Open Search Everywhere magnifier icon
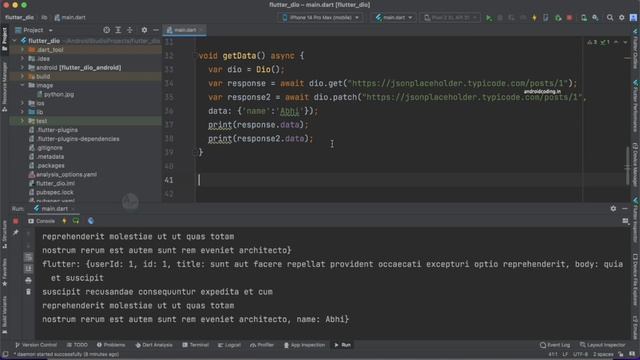Image resolution: width=640 pixels, height=360 pixels. 610,18
